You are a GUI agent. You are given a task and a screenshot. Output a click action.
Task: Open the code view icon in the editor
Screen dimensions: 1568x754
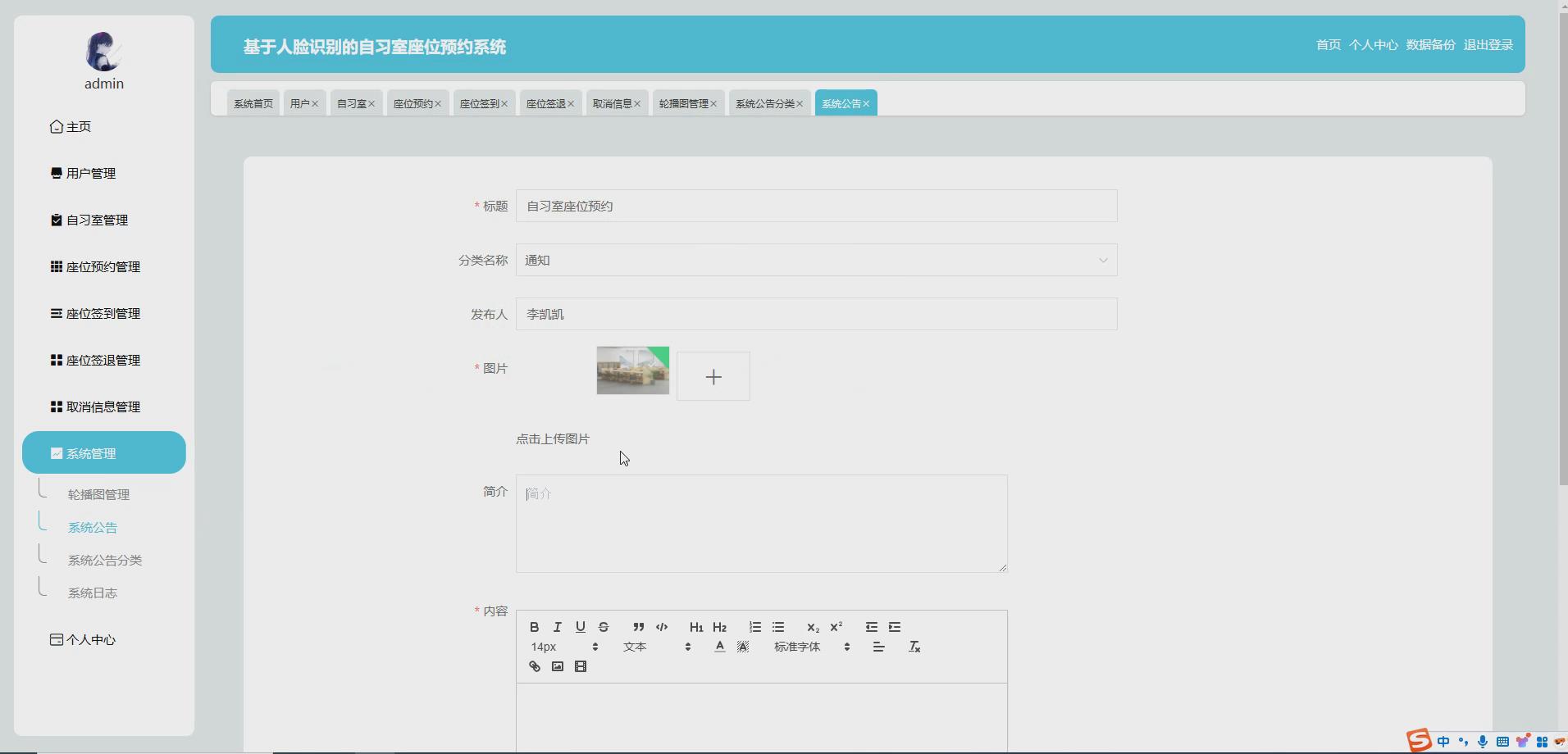tap(662, 627)
